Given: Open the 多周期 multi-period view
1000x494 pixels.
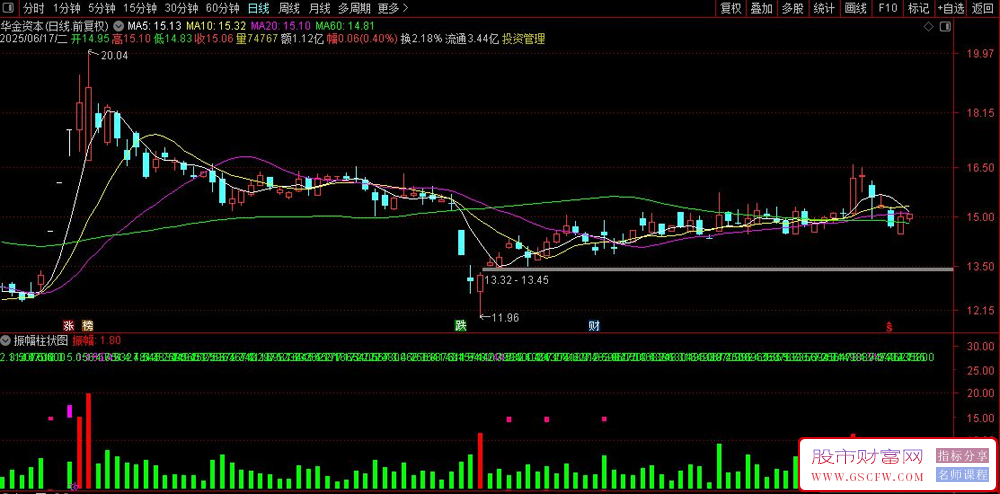Looking at the screenshot, I should [x=353, y=8].
